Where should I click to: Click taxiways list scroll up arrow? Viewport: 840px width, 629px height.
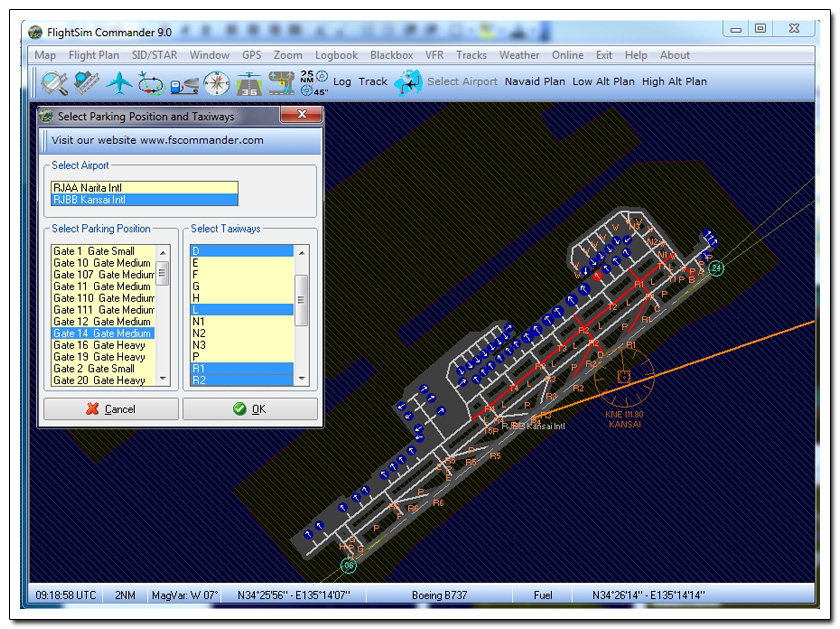pyautogui.click(x=302, y=252)
